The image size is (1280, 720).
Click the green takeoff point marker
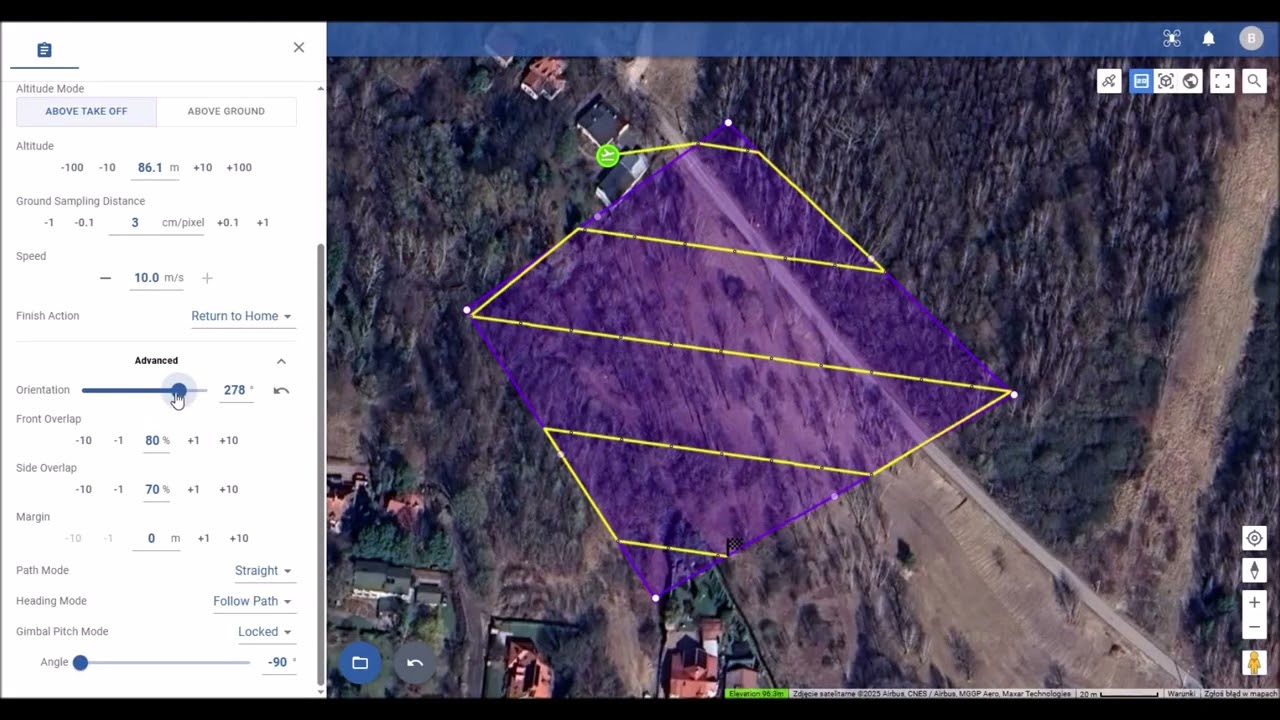click(x=607, y=155)
